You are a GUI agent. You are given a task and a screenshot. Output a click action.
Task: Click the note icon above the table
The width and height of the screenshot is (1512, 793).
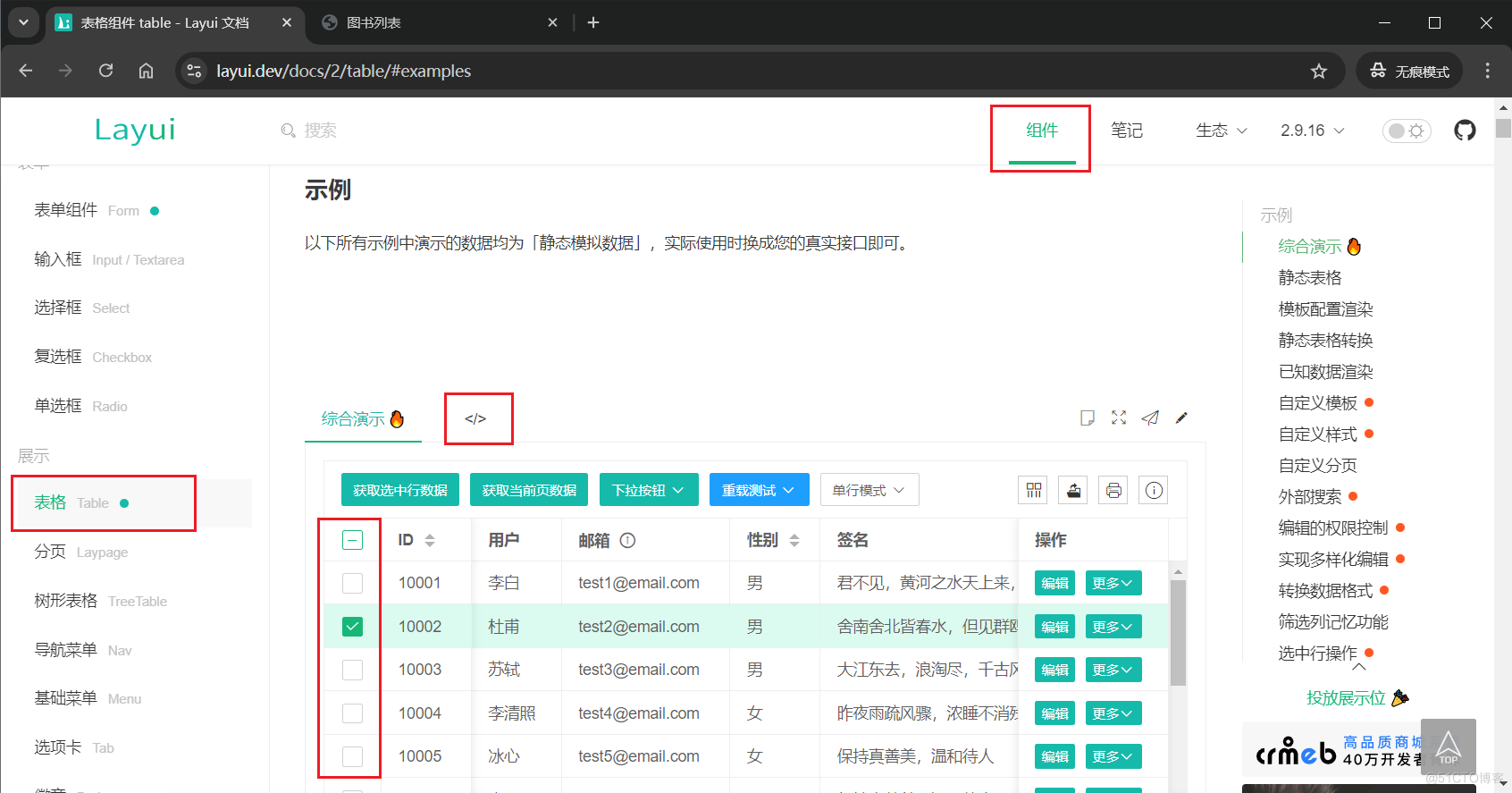coord(1088,418)
